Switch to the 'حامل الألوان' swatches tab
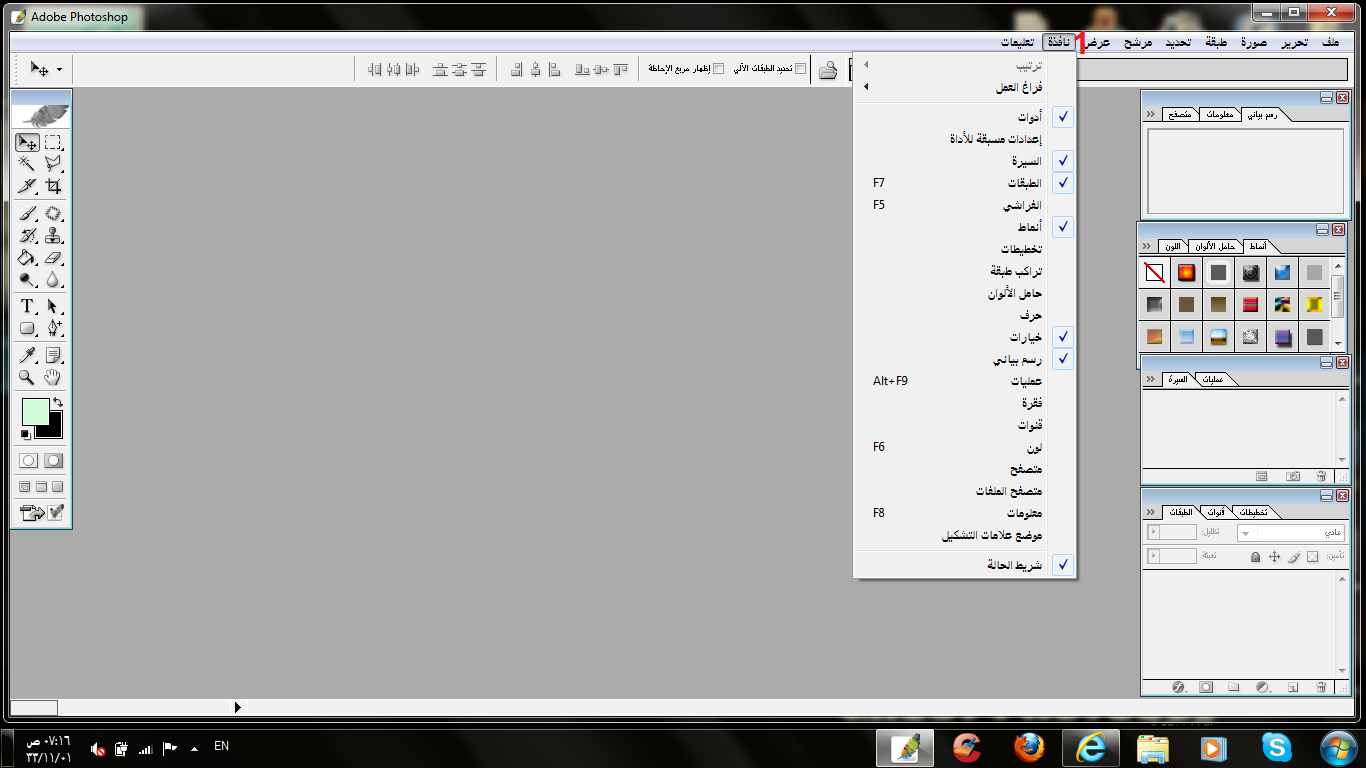This screenshot has width=1366, height=768. click(x=1216, y=246)
